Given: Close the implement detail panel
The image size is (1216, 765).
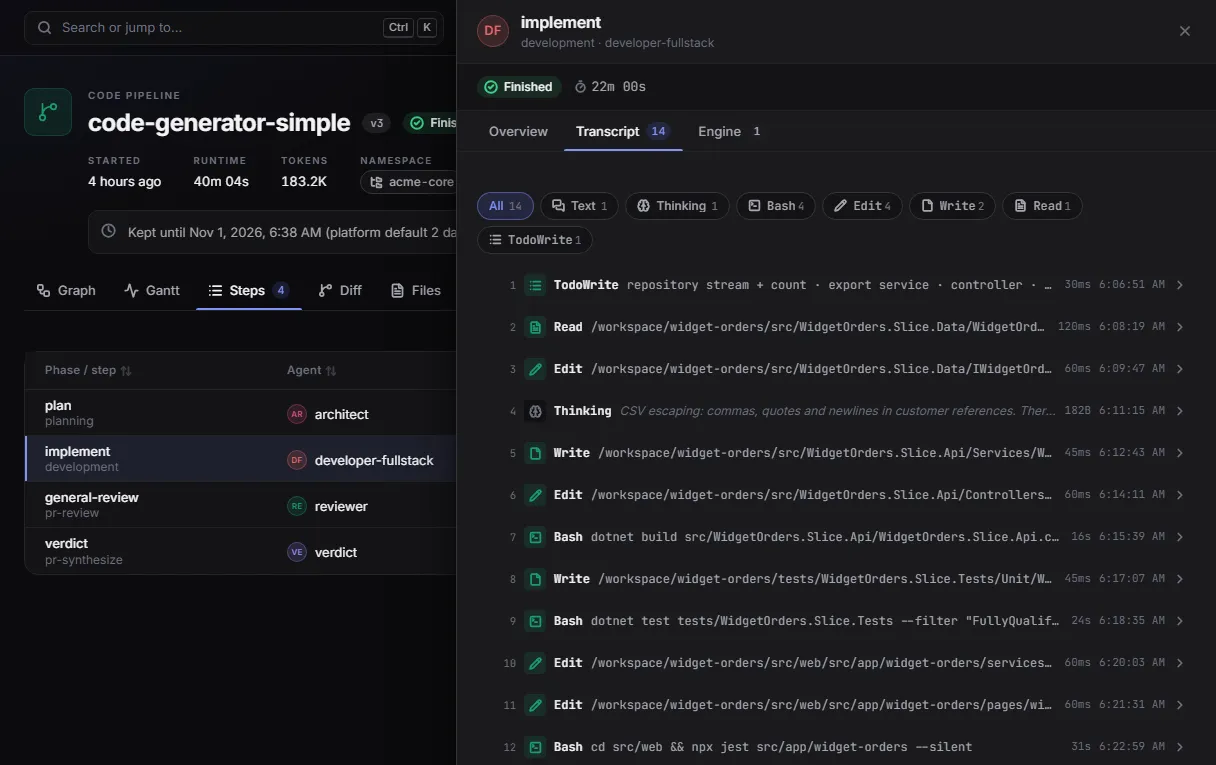Looking at the screenshot, I should [x=1185, y=31].
